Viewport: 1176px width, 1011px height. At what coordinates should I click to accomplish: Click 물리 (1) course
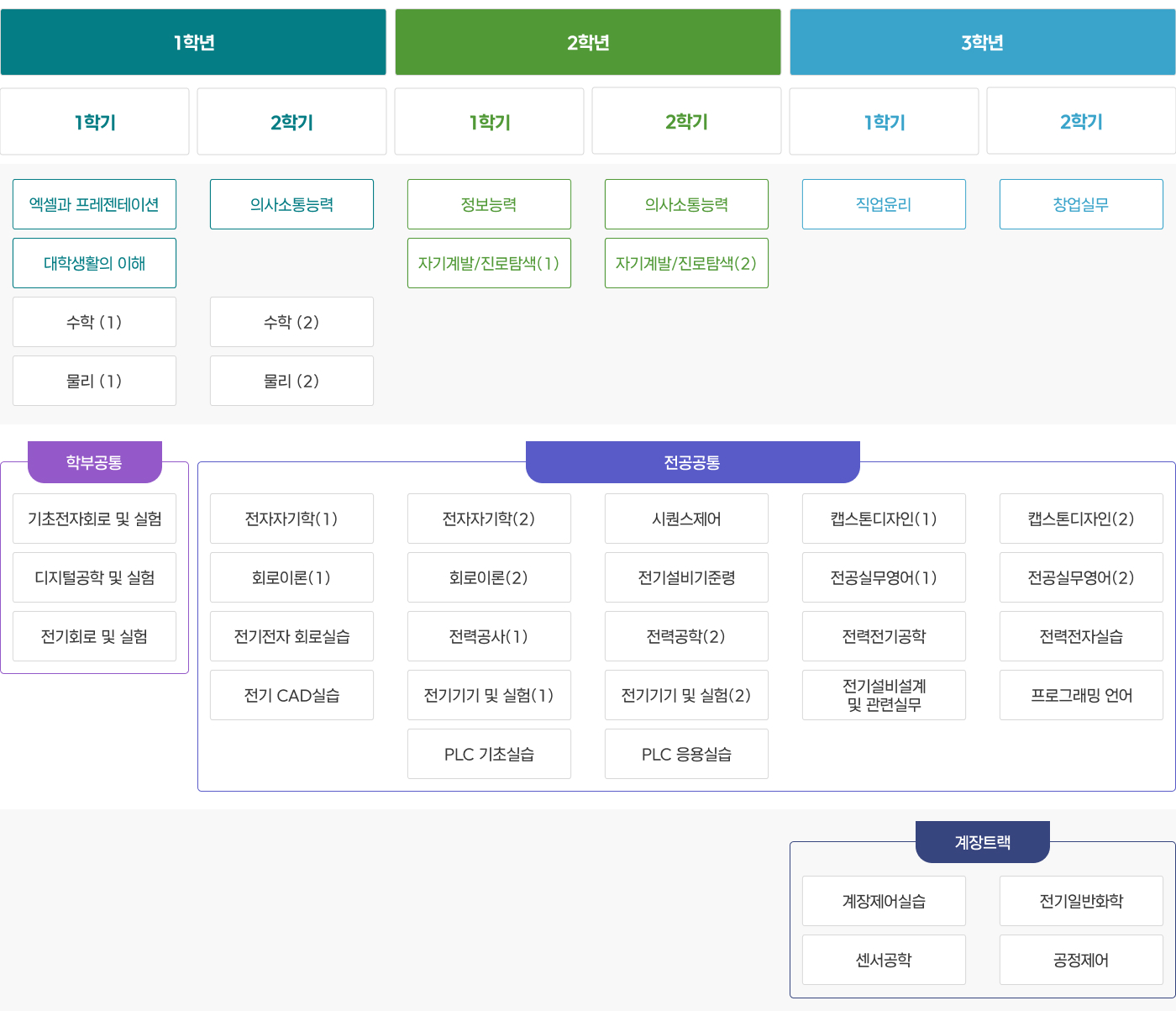[x=94, y=381]
